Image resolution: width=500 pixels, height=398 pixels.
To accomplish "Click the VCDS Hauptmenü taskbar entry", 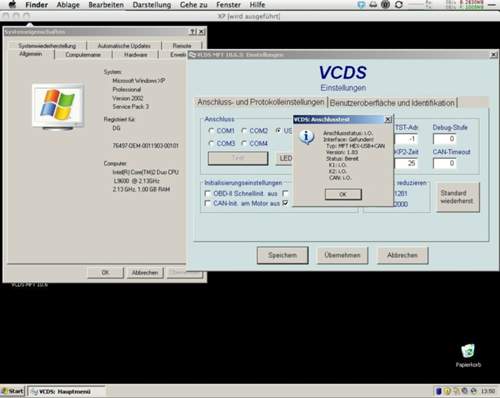I will [66, 391].
